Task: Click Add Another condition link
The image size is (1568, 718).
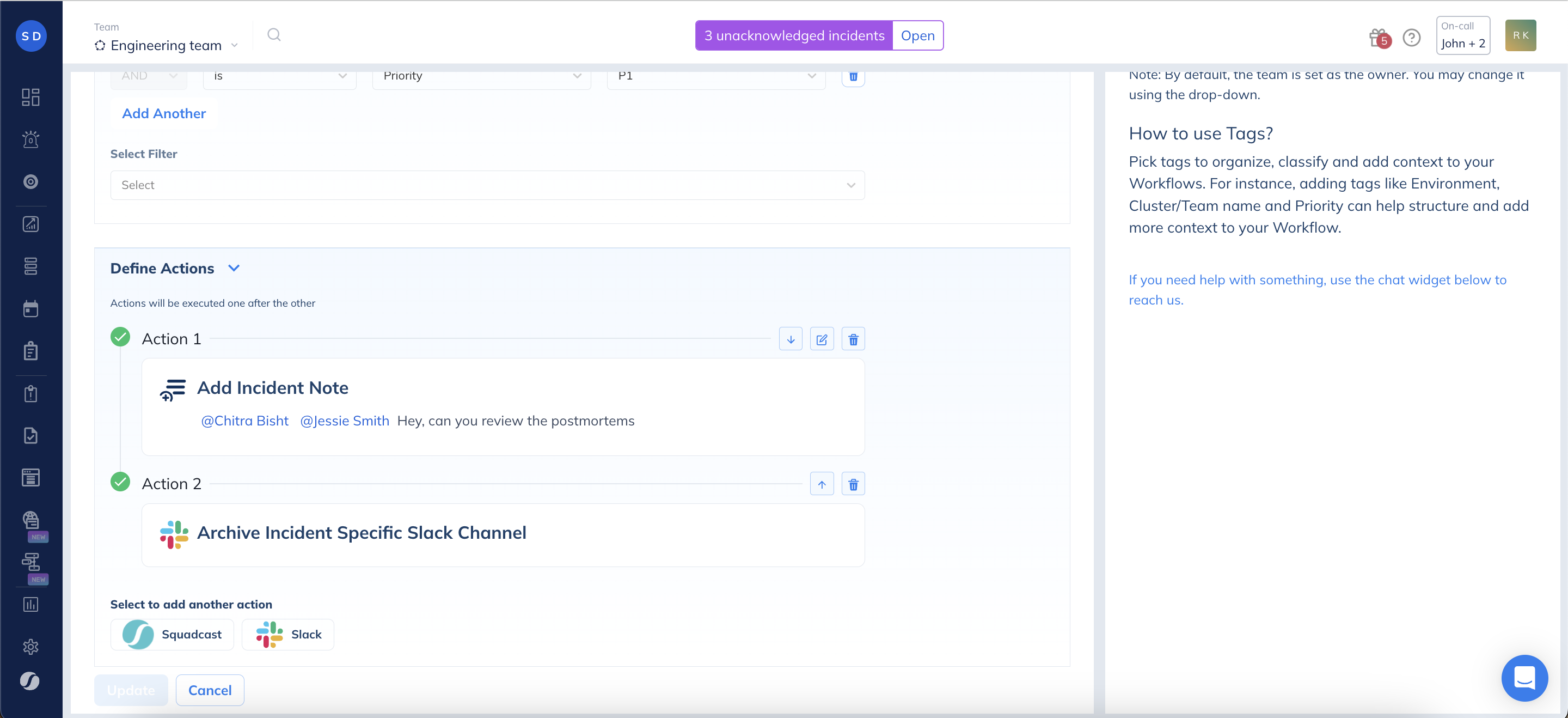Action: pos(164,113)
